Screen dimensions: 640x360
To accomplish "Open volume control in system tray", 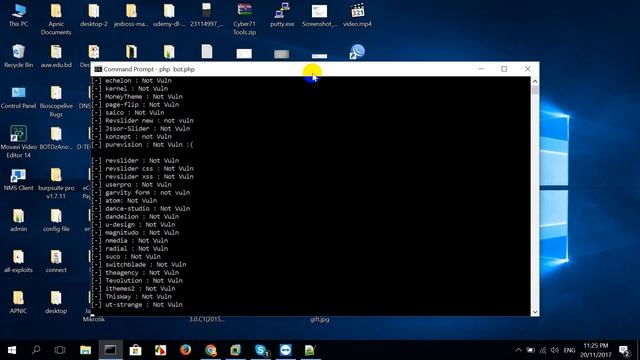I will [x=554, y=350].
